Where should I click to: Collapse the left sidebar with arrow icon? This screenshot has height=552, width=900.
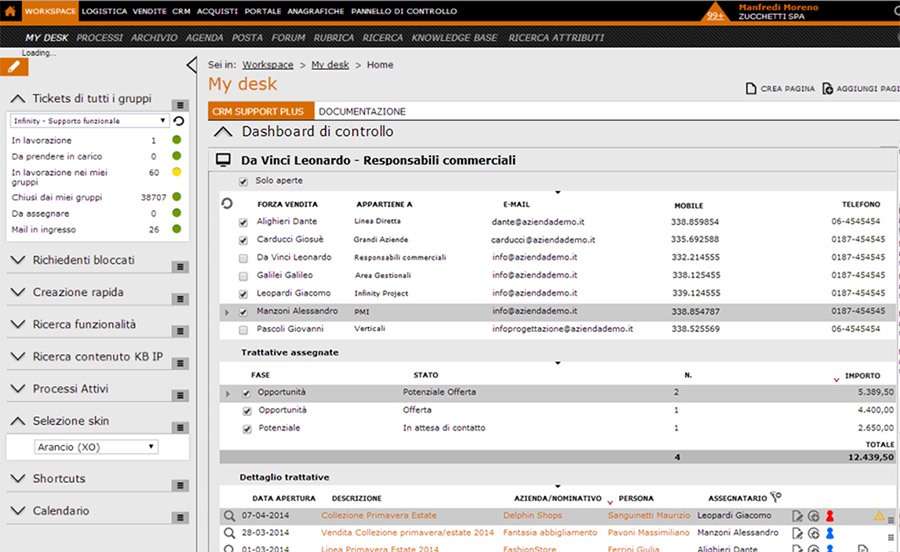click(x=192, y=66)
